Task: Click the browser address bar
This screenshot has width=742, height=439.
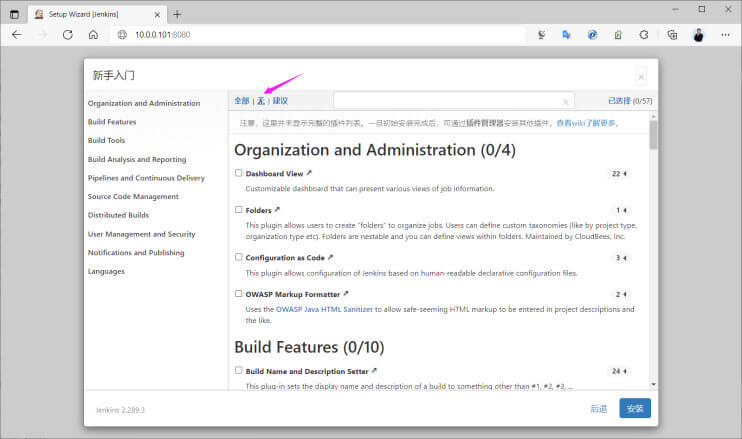Action: point(319,35)
